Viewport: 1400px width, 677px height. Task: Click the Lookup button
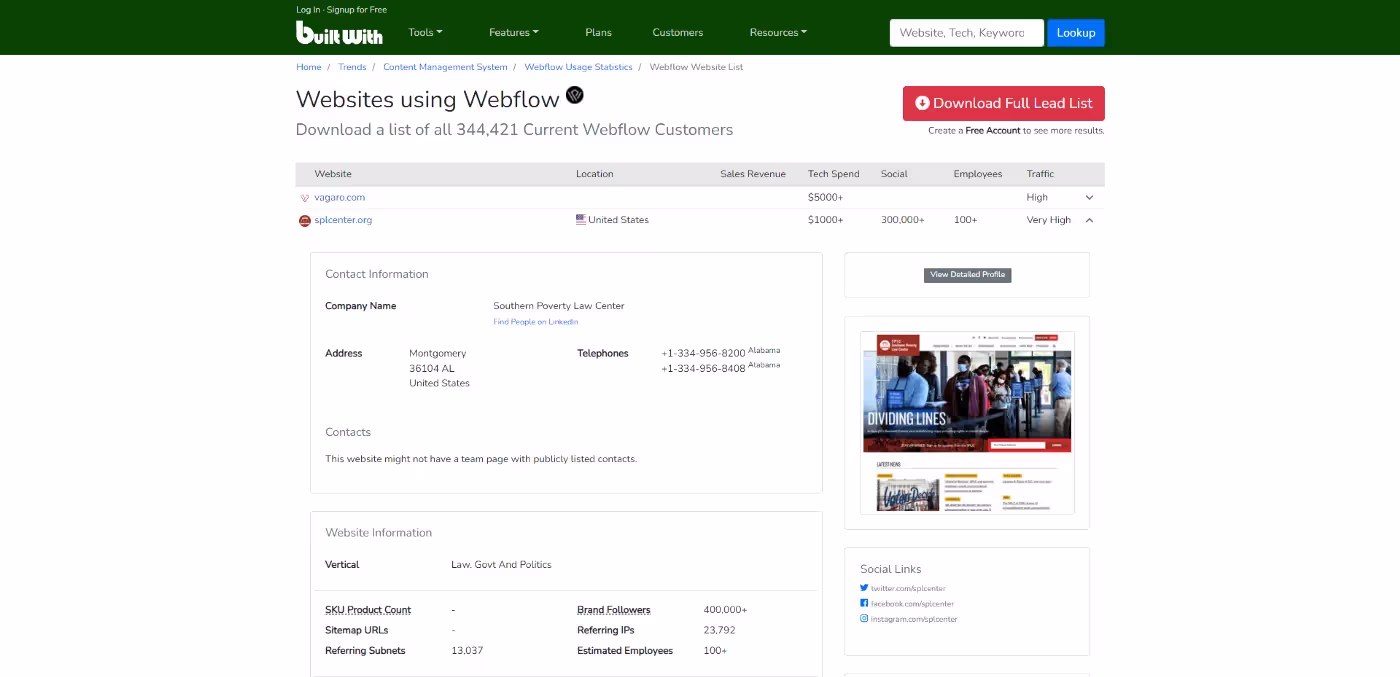1076,33
